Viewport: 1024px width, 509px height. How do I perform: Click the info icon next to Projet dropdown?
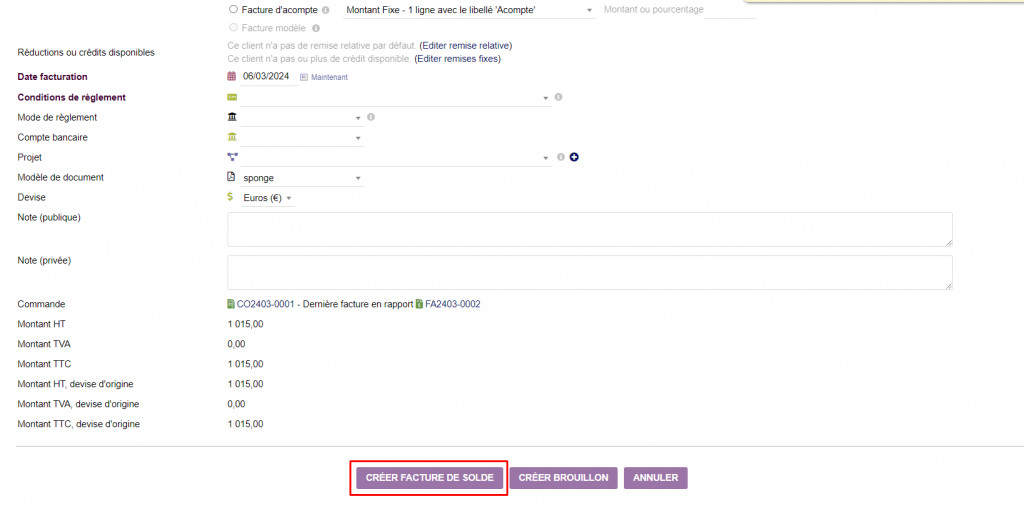point(561,157)
